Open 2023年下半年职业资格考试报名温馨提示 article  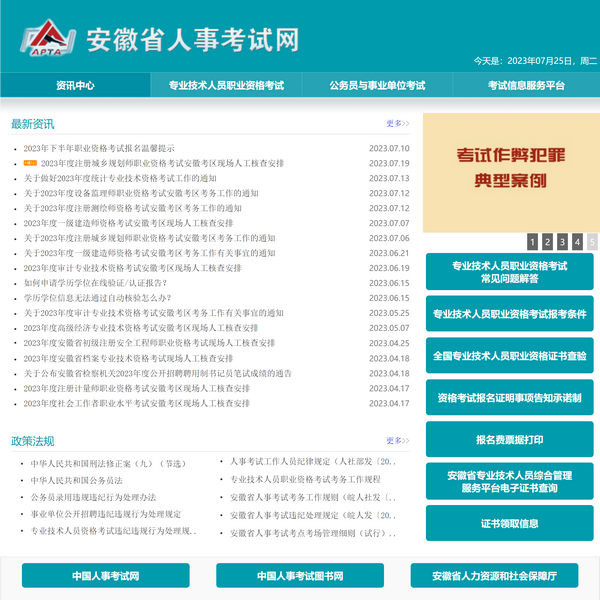pyautogui.click(x=99, y=148)
